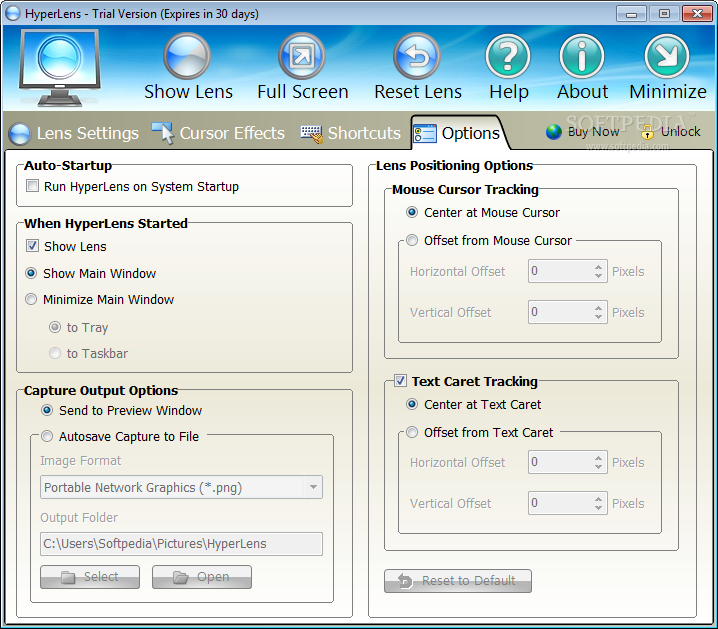This screenshot has width=718, height=629.
Task: Close the HyperLens window
Action: (x=697, y=14)
